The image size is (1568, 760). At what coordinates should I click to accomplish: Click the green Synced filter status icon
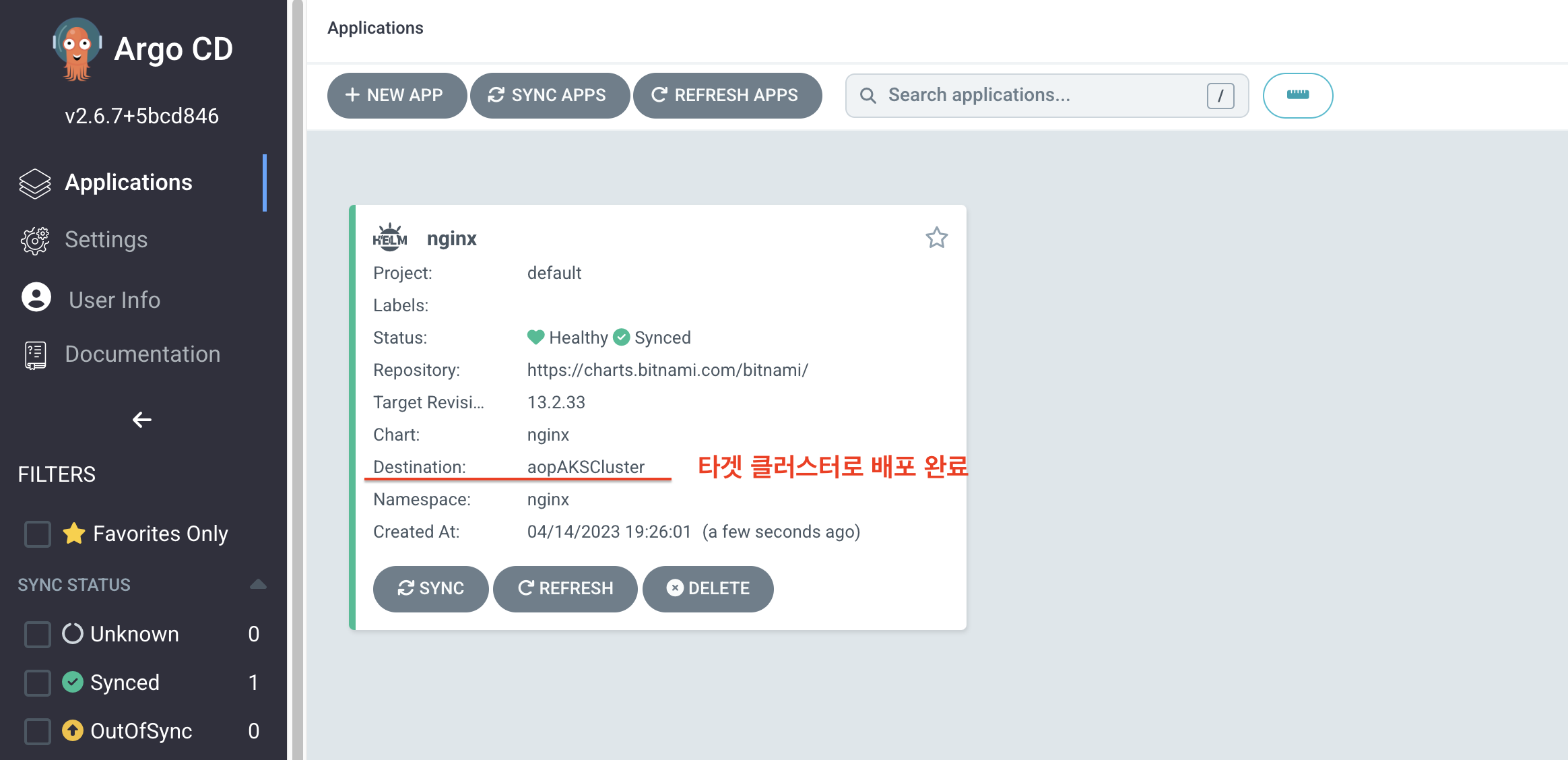(x=73, y=682)
